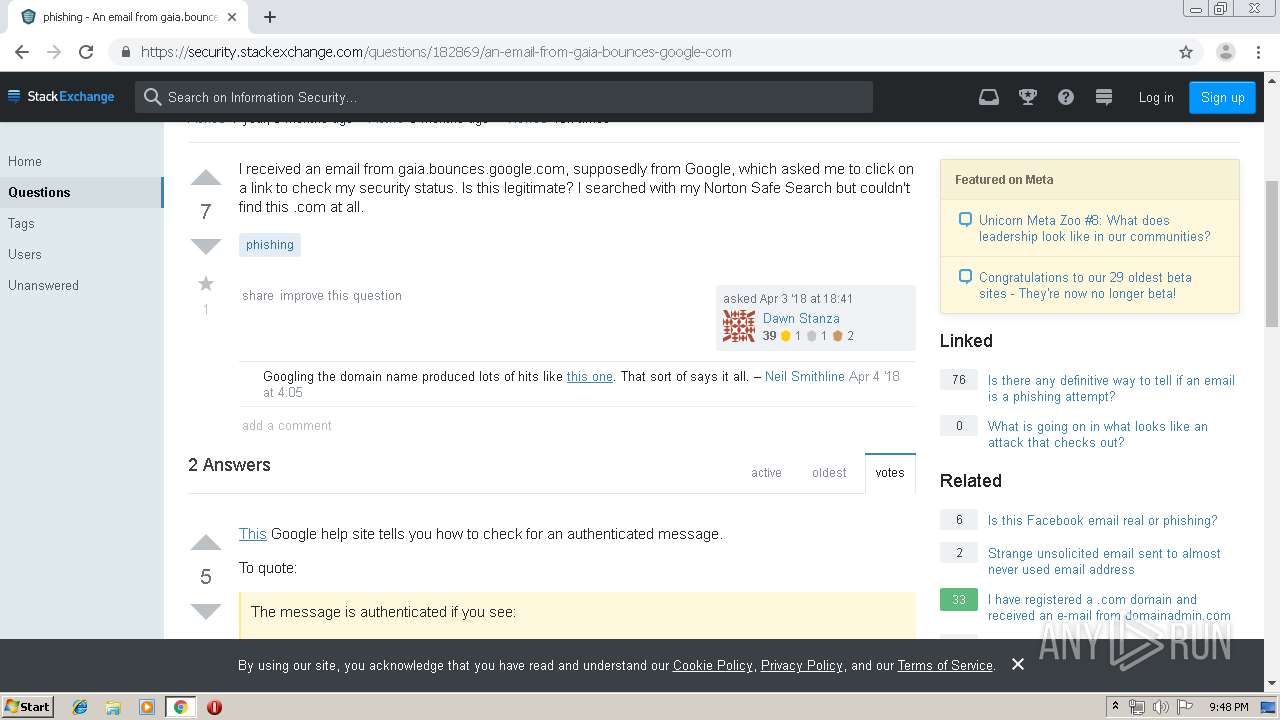The width and height of the screenshot is (1280, 720).
Task: Close the phishing question tab
Action: pyautogui.click(x=232, y=17)
